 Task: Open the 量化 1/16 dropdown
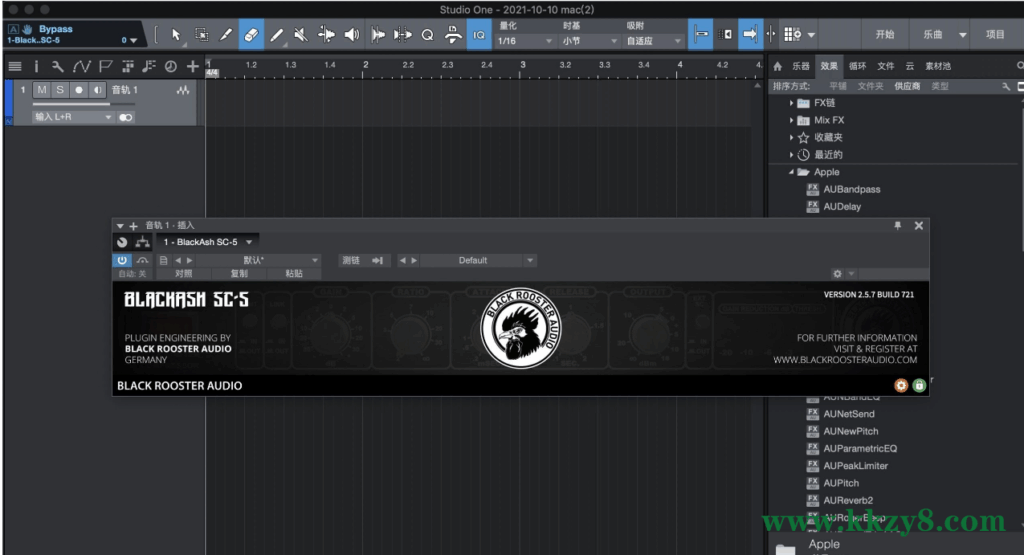525,40
